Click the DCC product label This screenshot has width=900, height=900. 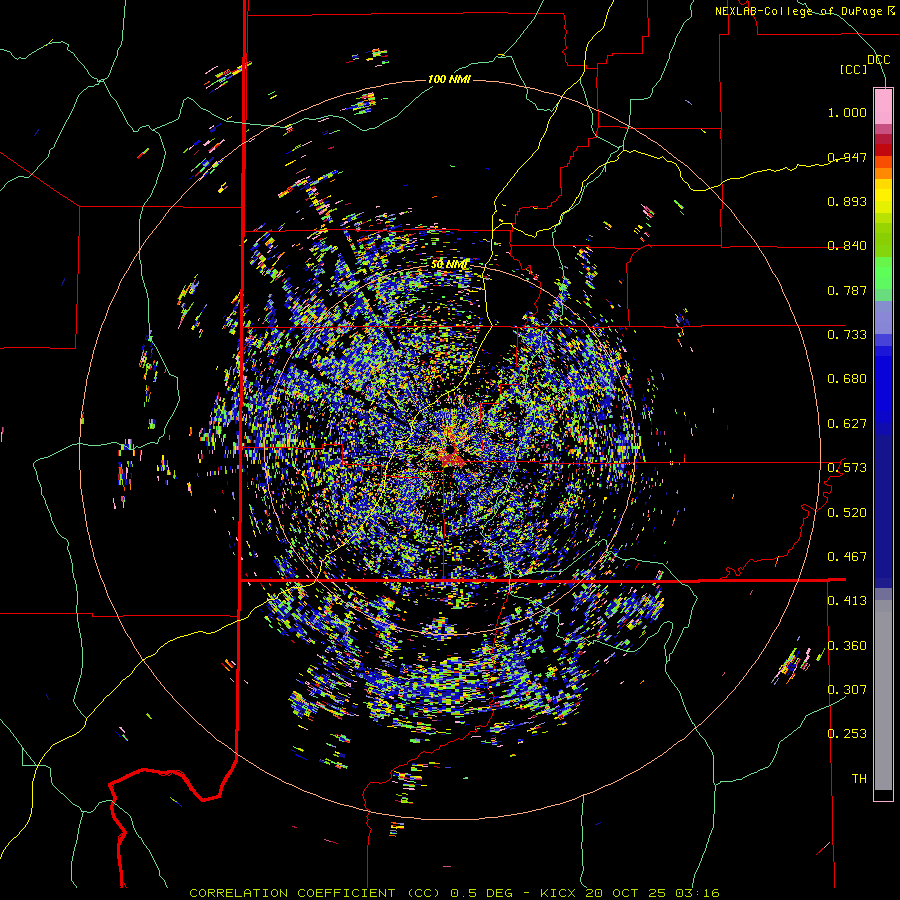pos(878,60)
